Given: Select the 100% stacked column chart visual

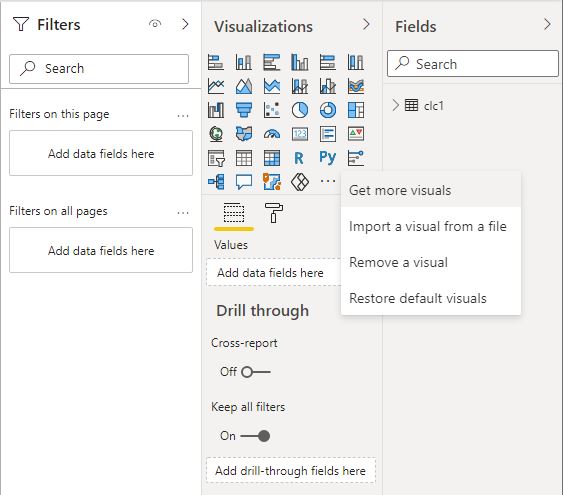Looking at the screenshot, I should click(356, 62).
